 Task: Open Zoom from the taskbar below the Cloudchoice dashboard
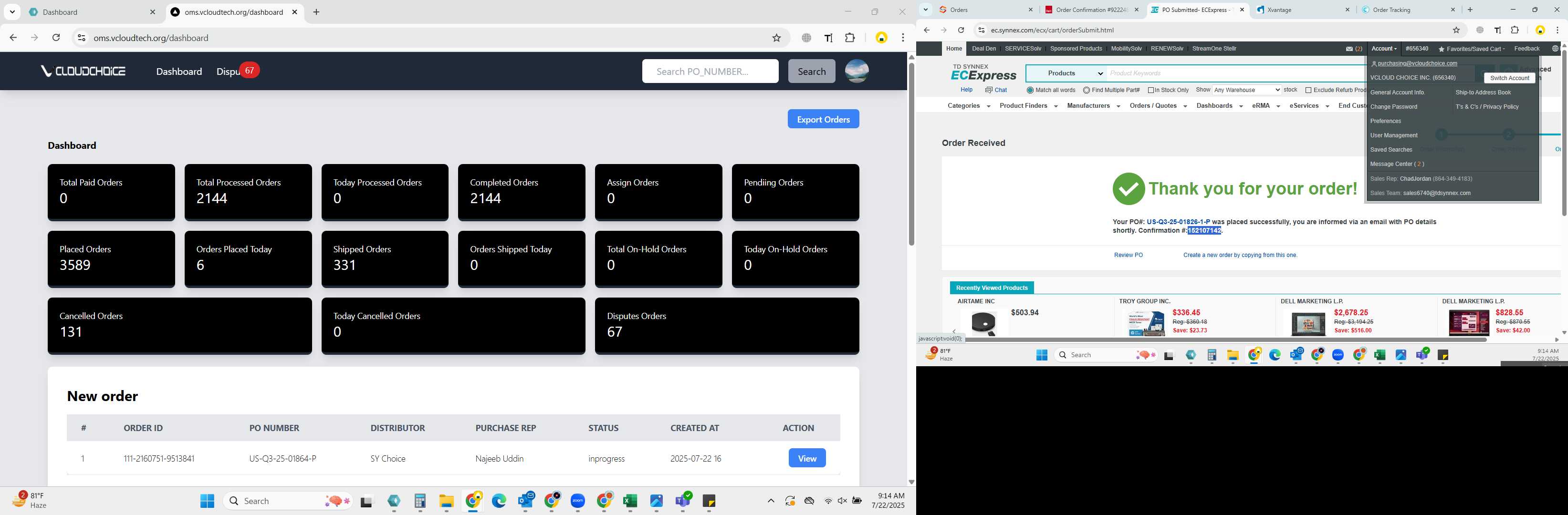click(x=578, y=501)
